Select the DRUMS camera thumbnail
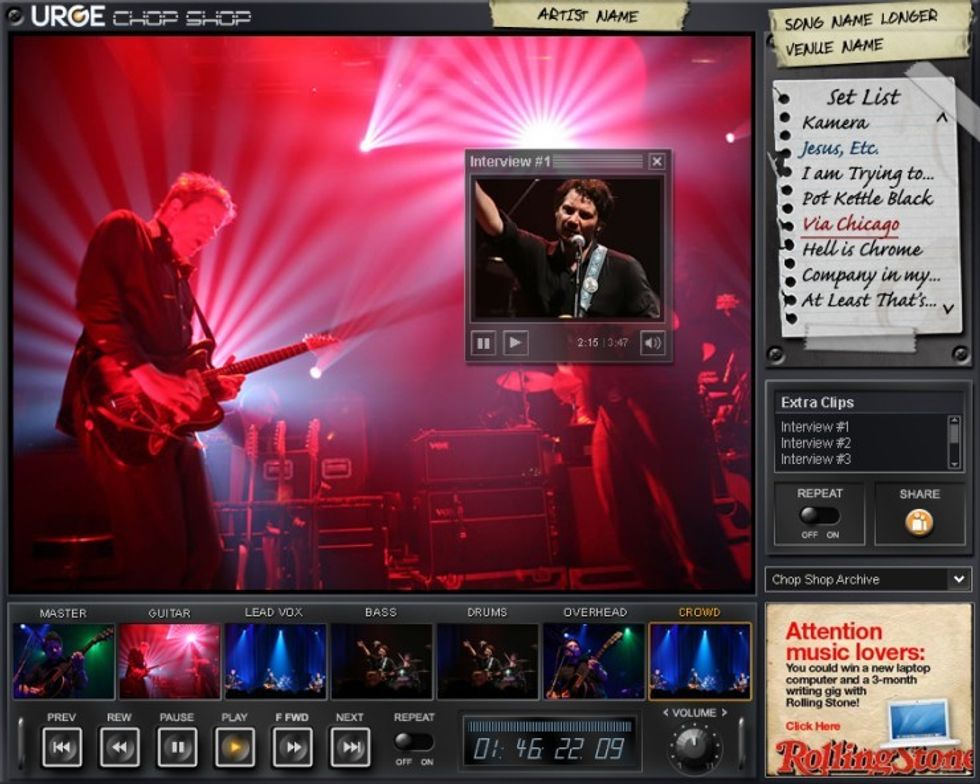Screen dimensions: 980x784 click(x=488, y=661)
